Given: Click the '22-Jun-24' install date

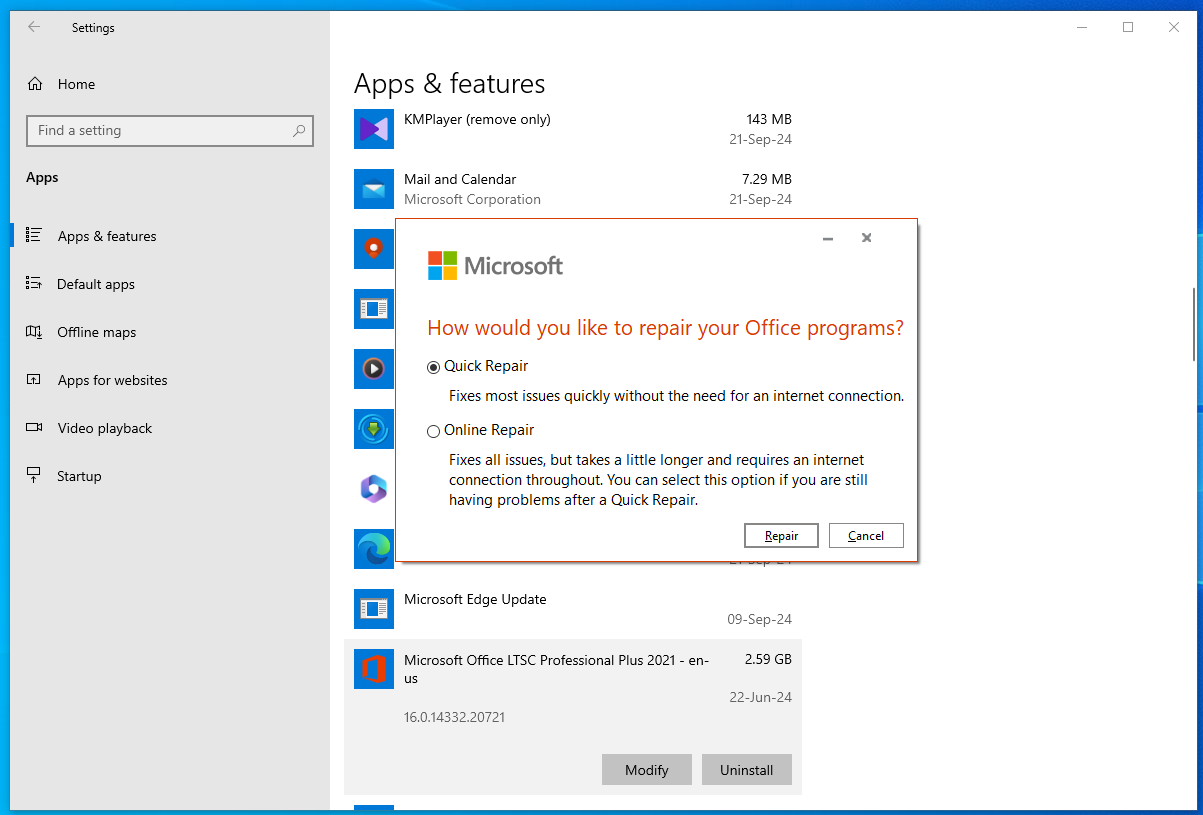Looking at the screenshot, I should (761, 697).
